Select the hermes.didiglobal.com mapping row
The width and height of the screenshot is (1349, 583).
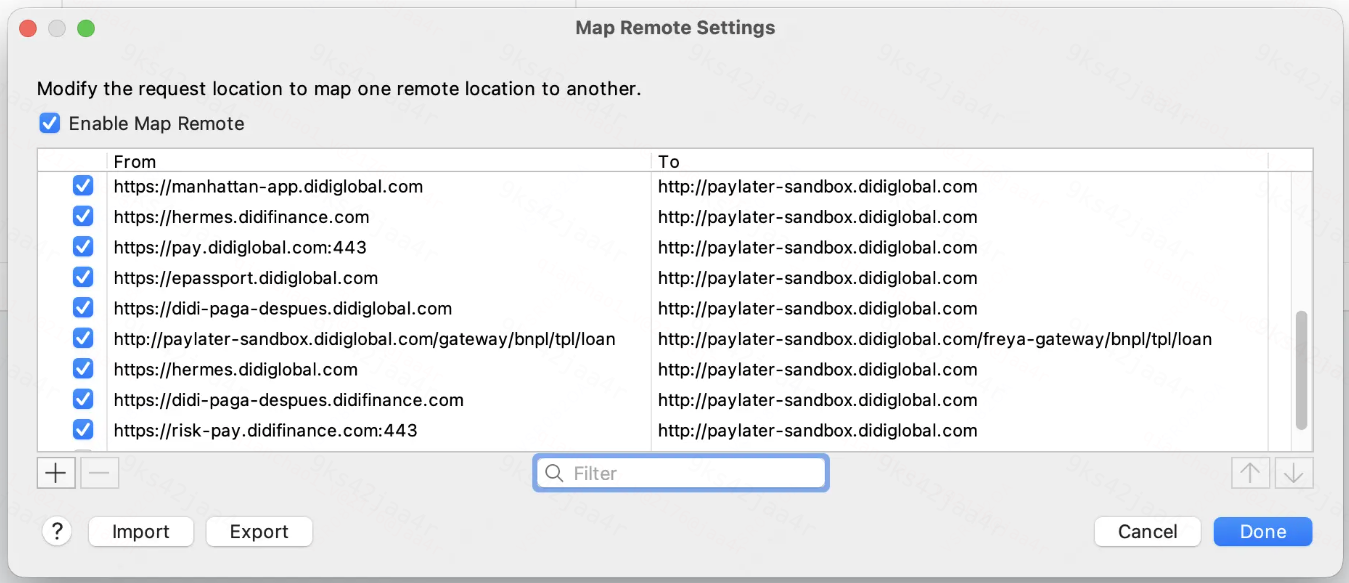pyautogui.click(x=664, y=369)
